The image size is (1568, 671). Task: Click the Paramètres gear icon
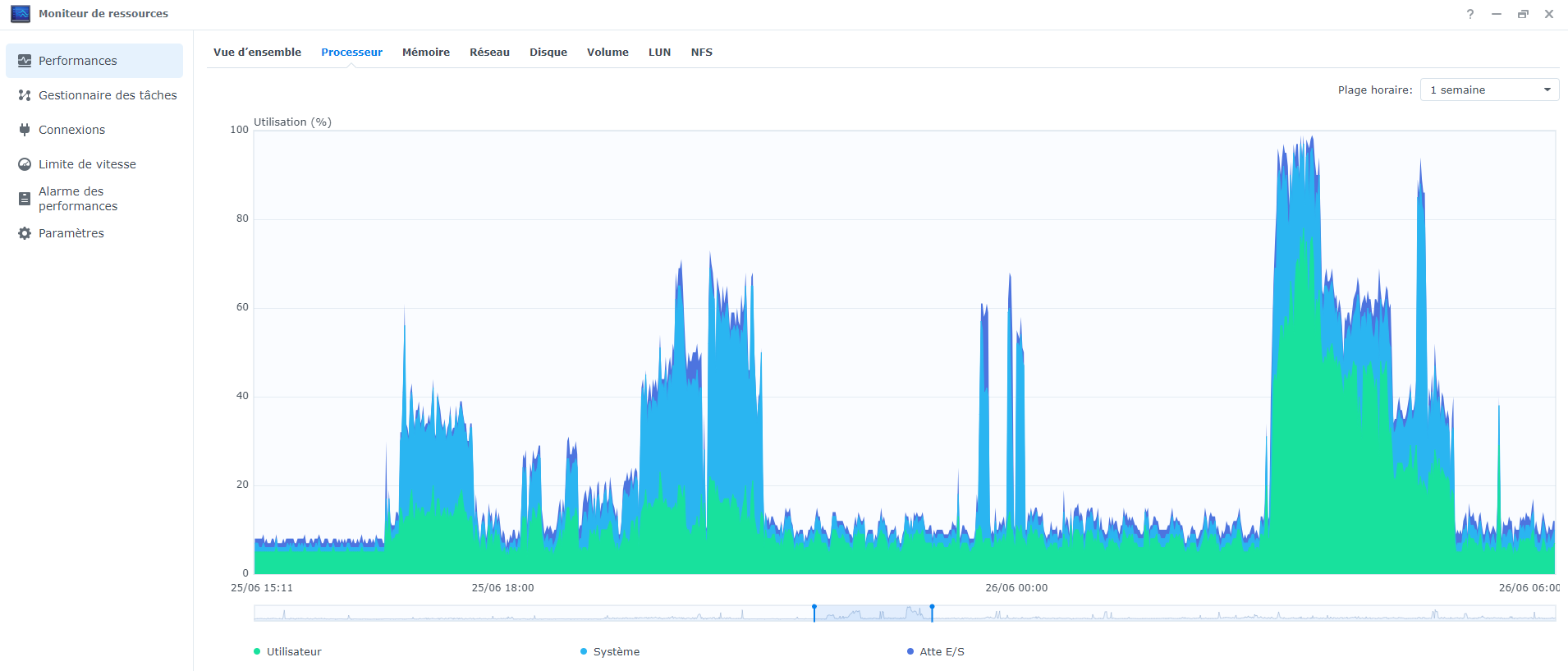coord(25,233)
